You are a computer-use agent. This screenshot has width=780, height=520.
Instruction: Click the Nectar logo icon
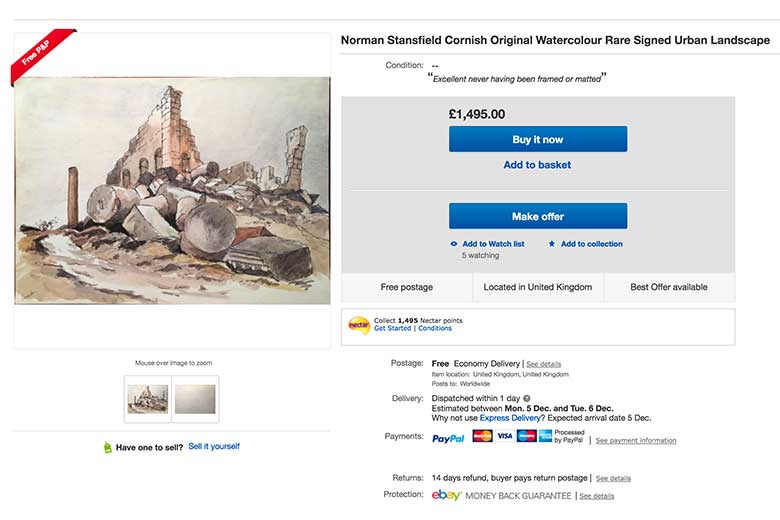[x=359, y=324]
